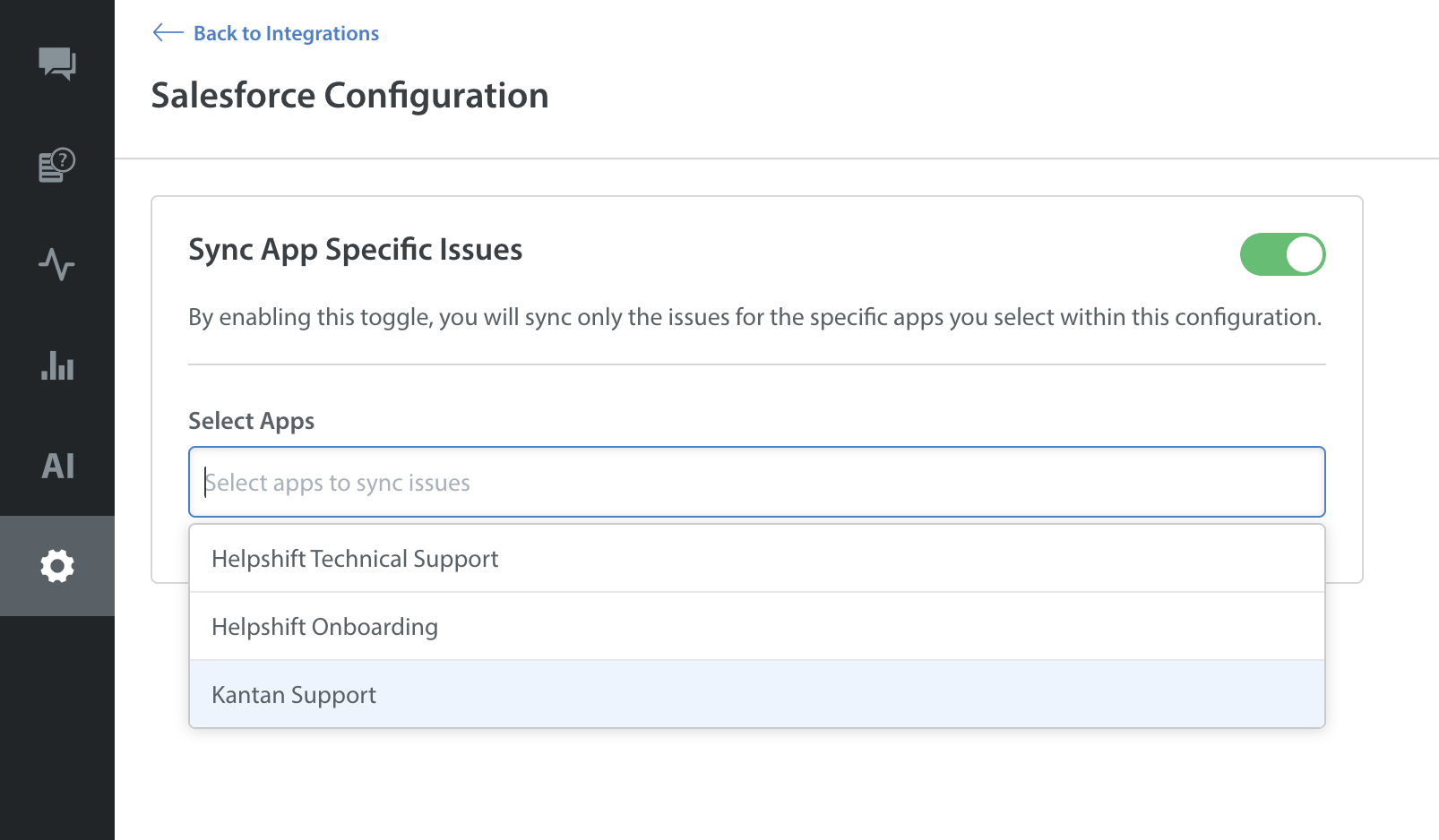Click the Salesforce Configuration page heading
Image resolution: width=1439 pixels, height=840 pixels.
point(349,96)
